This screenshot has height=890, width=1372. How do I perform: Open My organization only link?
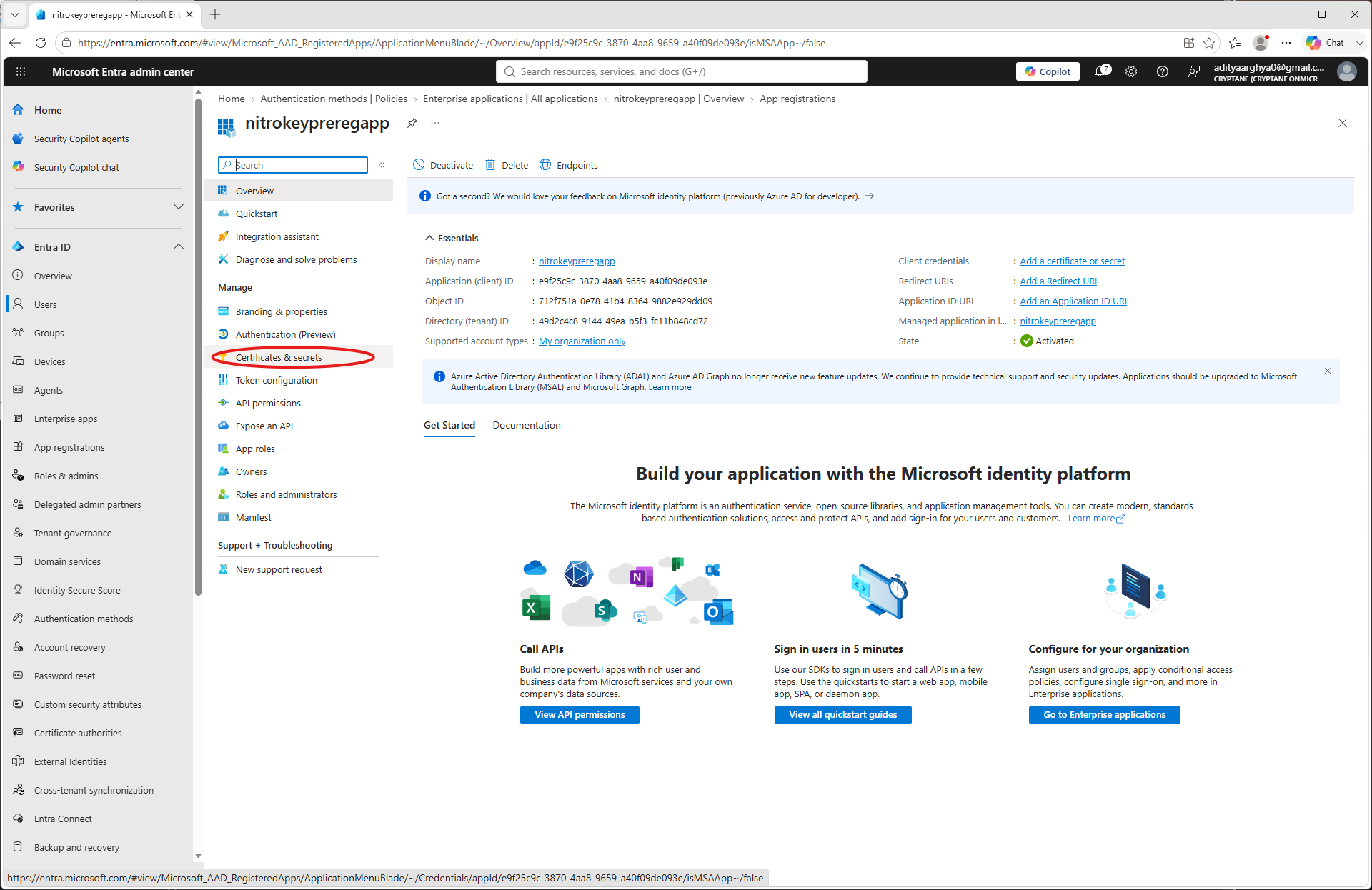coord(582,341)
